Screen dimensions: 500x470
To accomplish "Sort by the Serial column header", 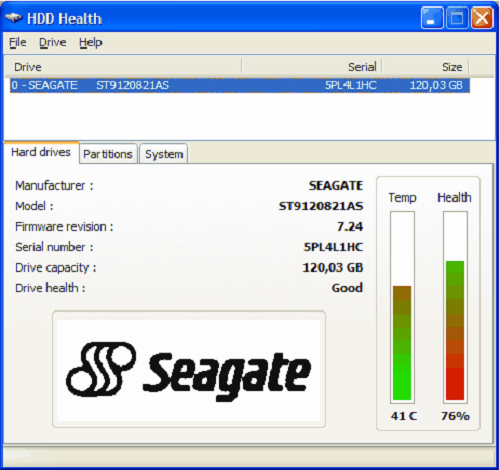I will 311,67.
